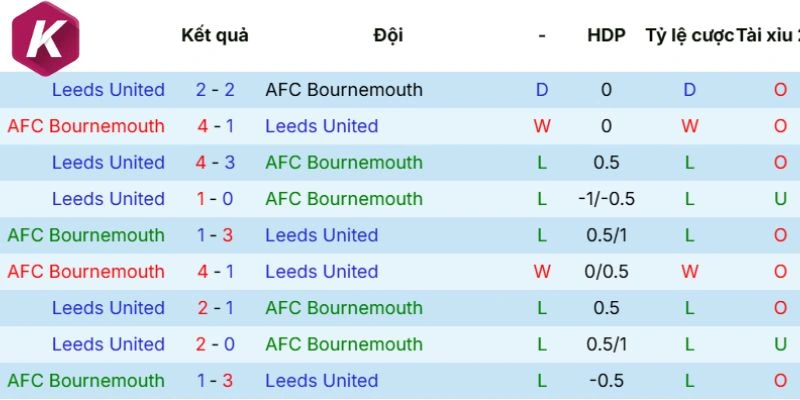The height and width of the screenshot is (400, 800).
Task: Select the 2 - 1 match score
Action: [215, 308]
